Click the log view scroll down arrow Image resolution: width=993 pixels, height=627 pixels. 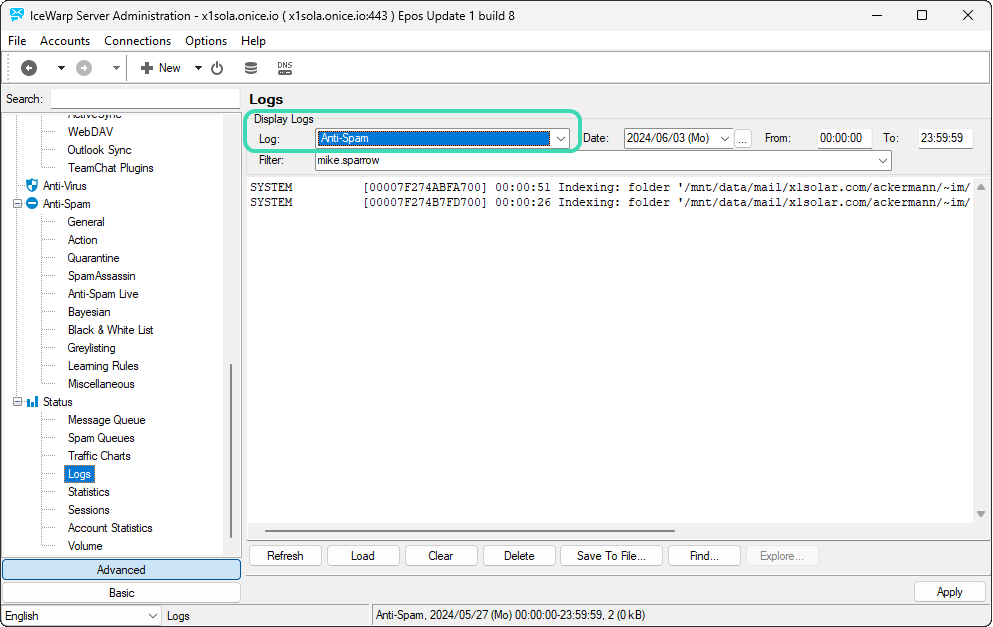(981, 514)
